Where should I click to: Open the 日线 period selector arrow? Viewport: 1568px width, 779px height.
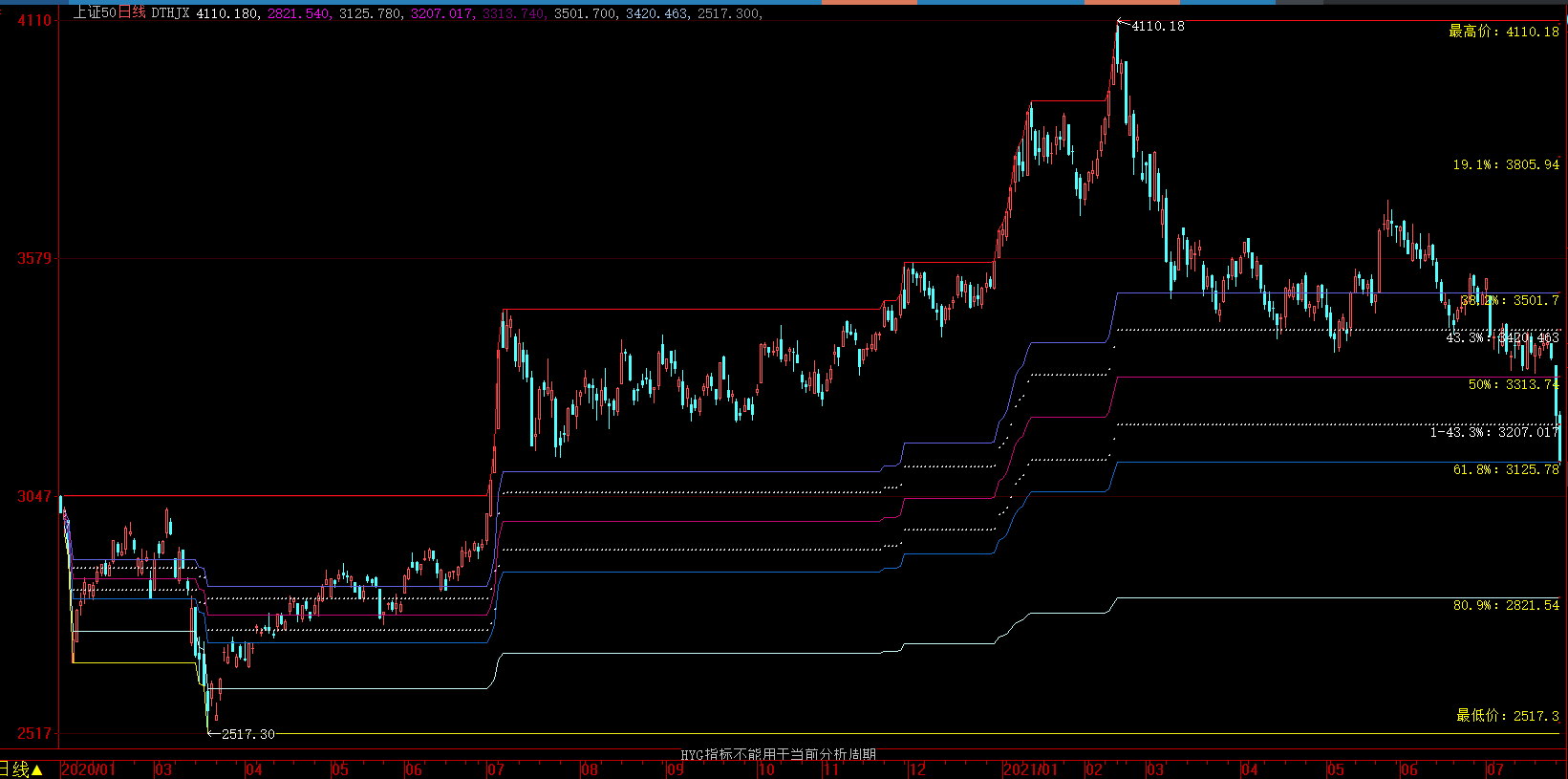[36, 769]
